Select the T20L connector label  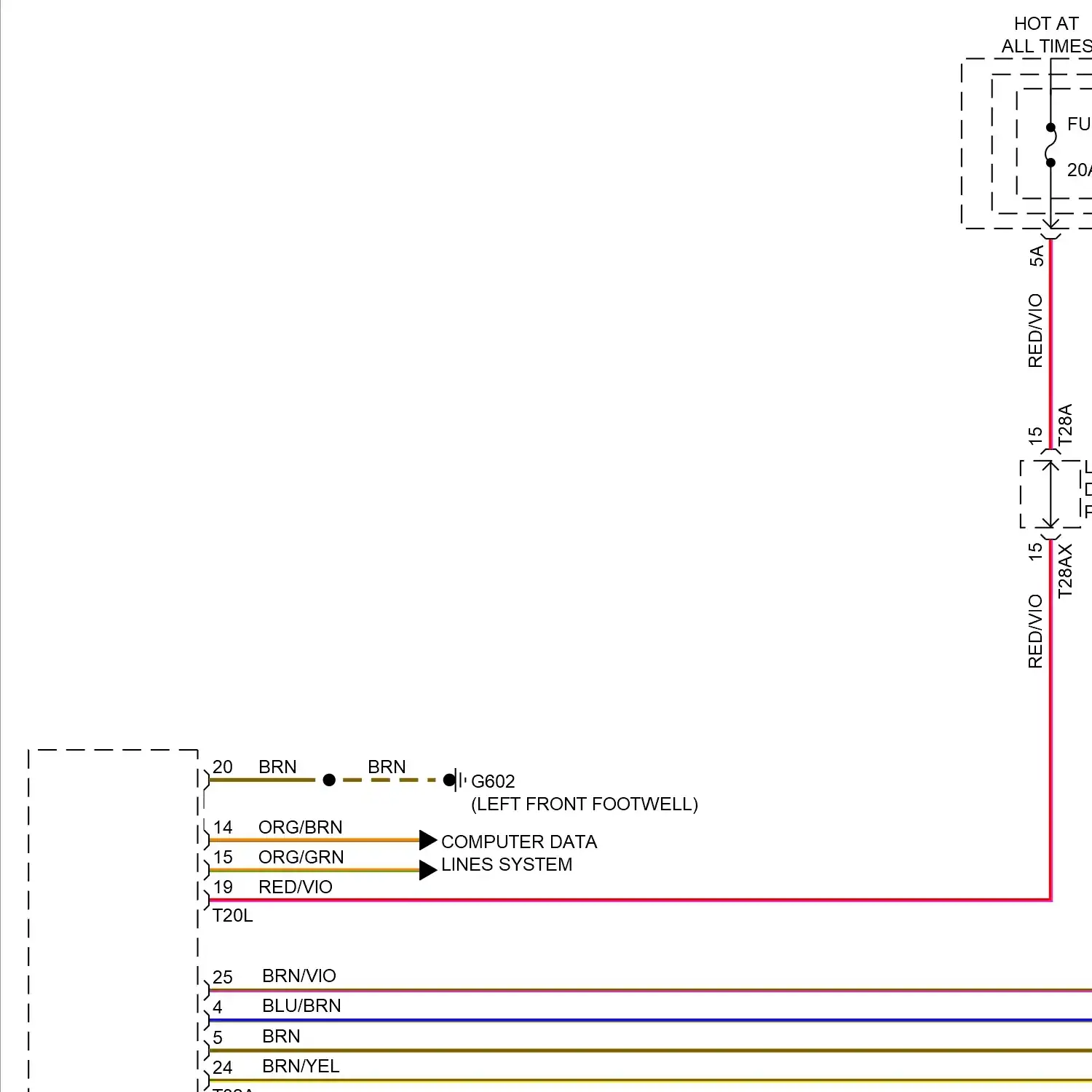[232, 916]
